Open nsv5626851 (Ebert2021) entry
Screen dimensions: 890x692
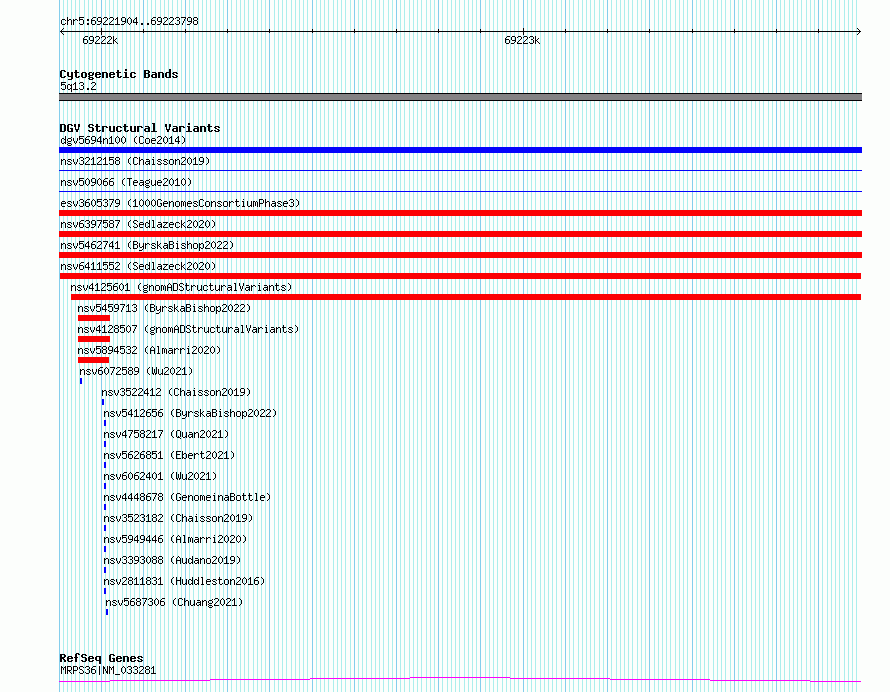point(169,455)
